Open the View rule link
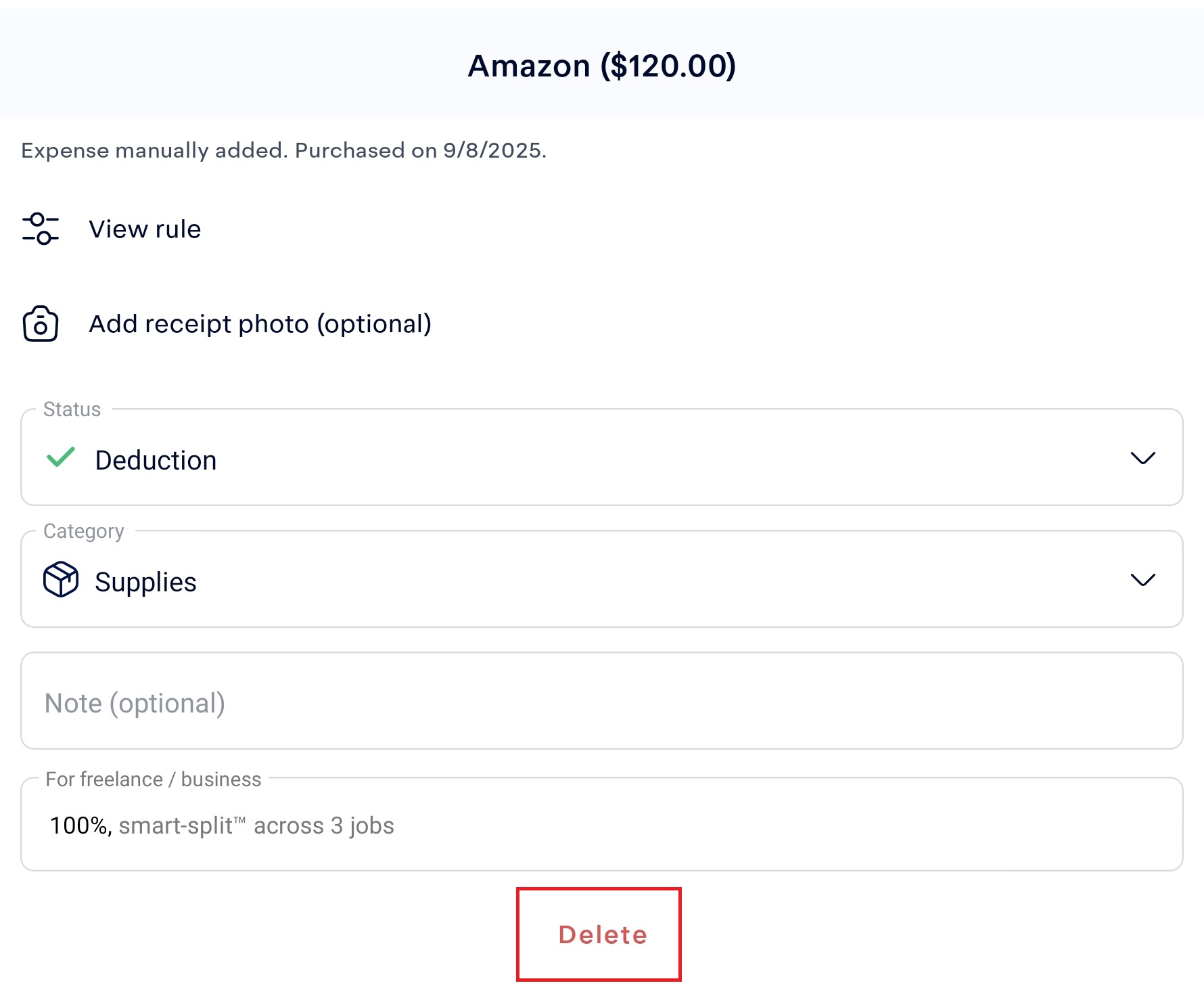Viewport: 1204px width, 998px height. [145, 229]
